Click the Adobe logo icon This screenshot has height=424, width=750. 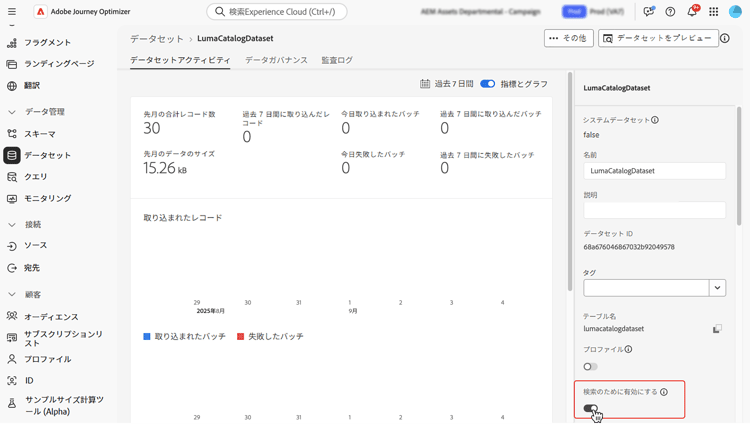click(x=41, y=11)
